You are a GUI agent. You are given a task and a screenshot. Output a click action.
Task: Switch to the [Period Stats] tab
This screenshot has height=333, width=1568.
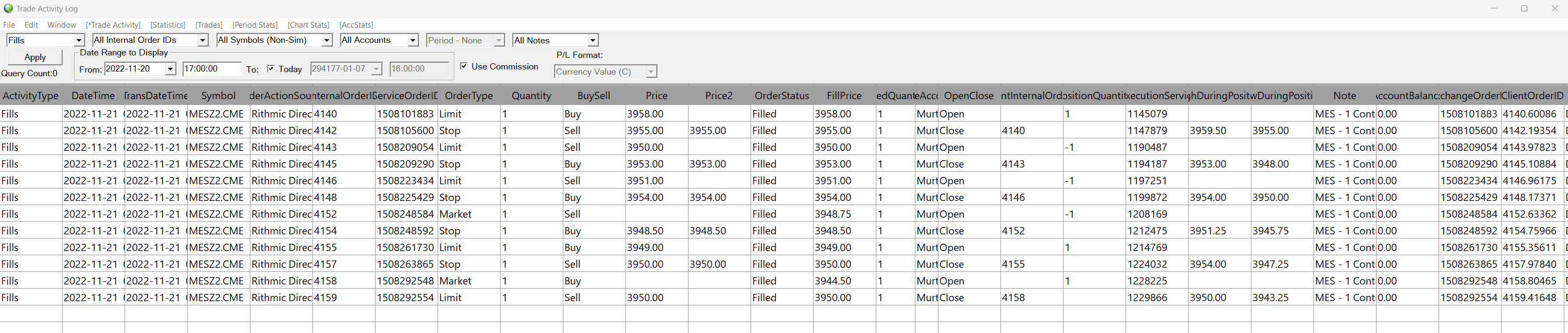pyautogui.click(x=255, y=25)
